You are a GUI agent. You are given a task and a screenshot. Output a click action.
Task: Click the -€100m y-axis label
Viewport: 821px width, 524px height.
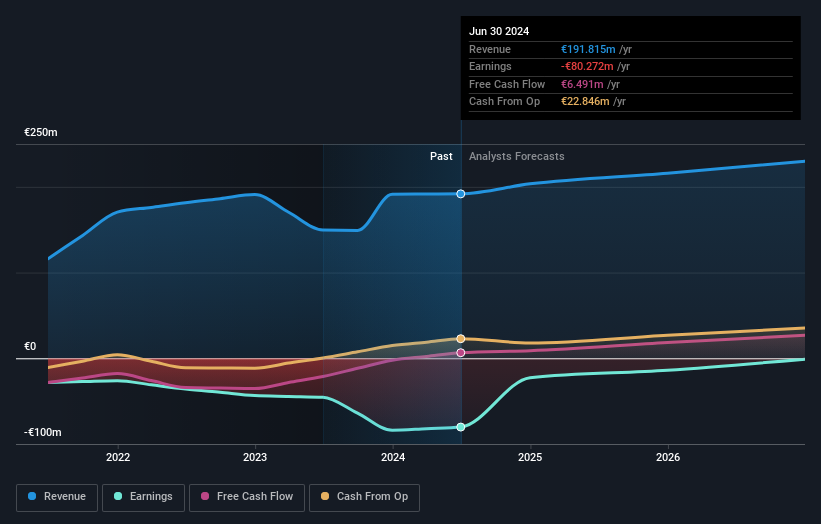[x=42, y=432]
